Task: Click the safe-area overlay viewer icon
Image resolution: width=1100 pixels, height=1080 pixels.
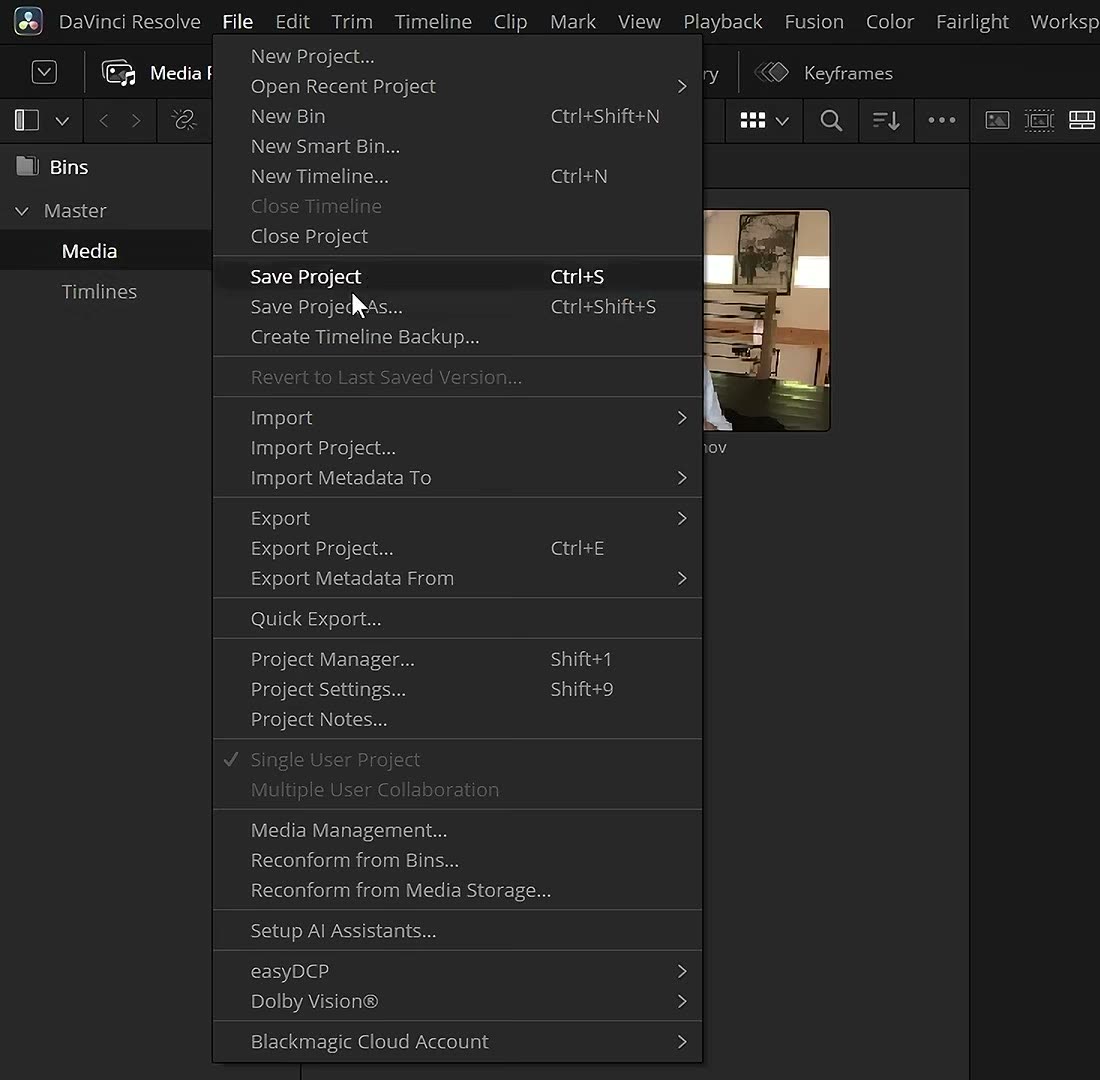Action: 1039,120
